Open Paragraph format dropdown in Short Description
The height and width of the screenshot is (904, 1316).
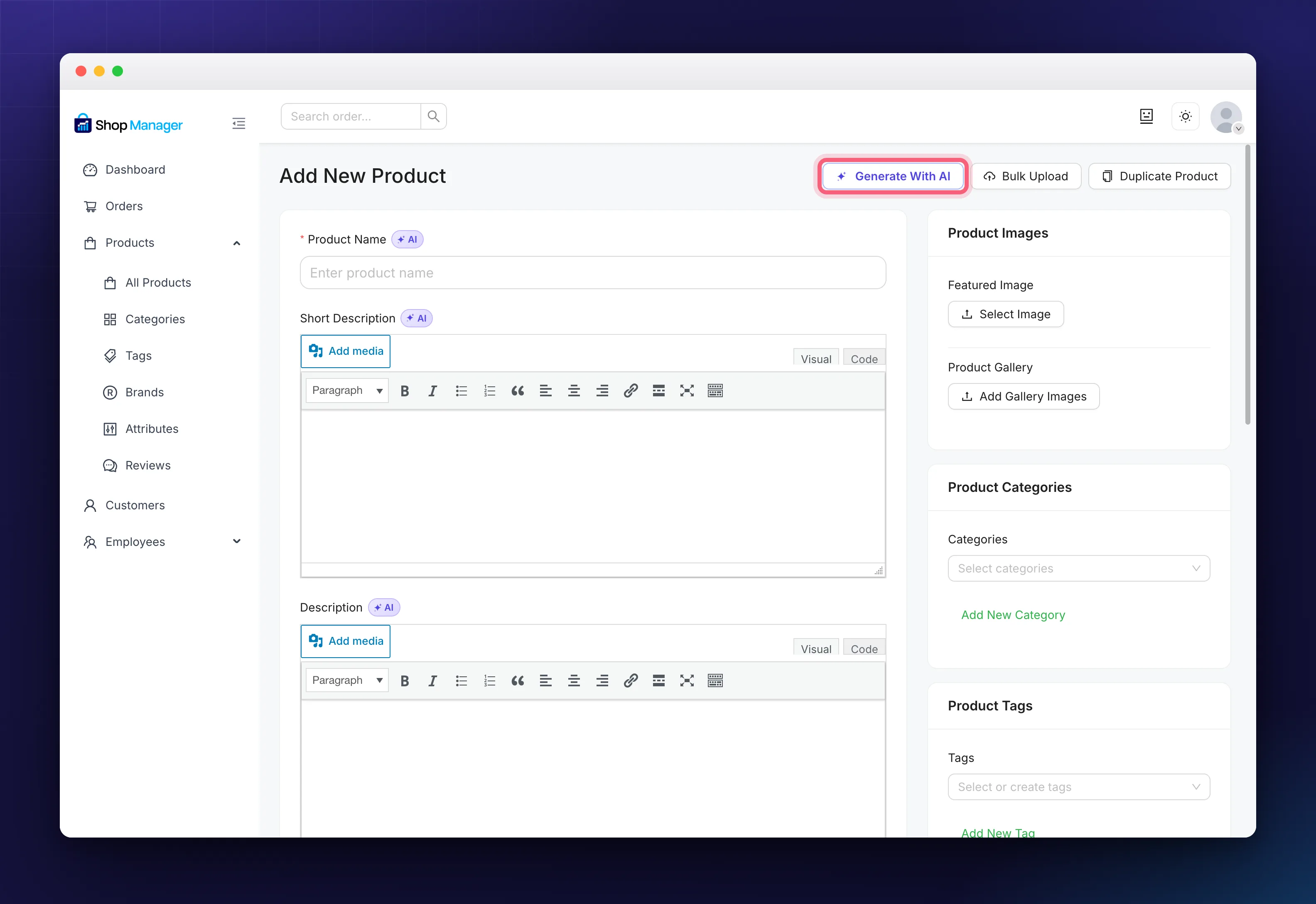tap(347, 391)
